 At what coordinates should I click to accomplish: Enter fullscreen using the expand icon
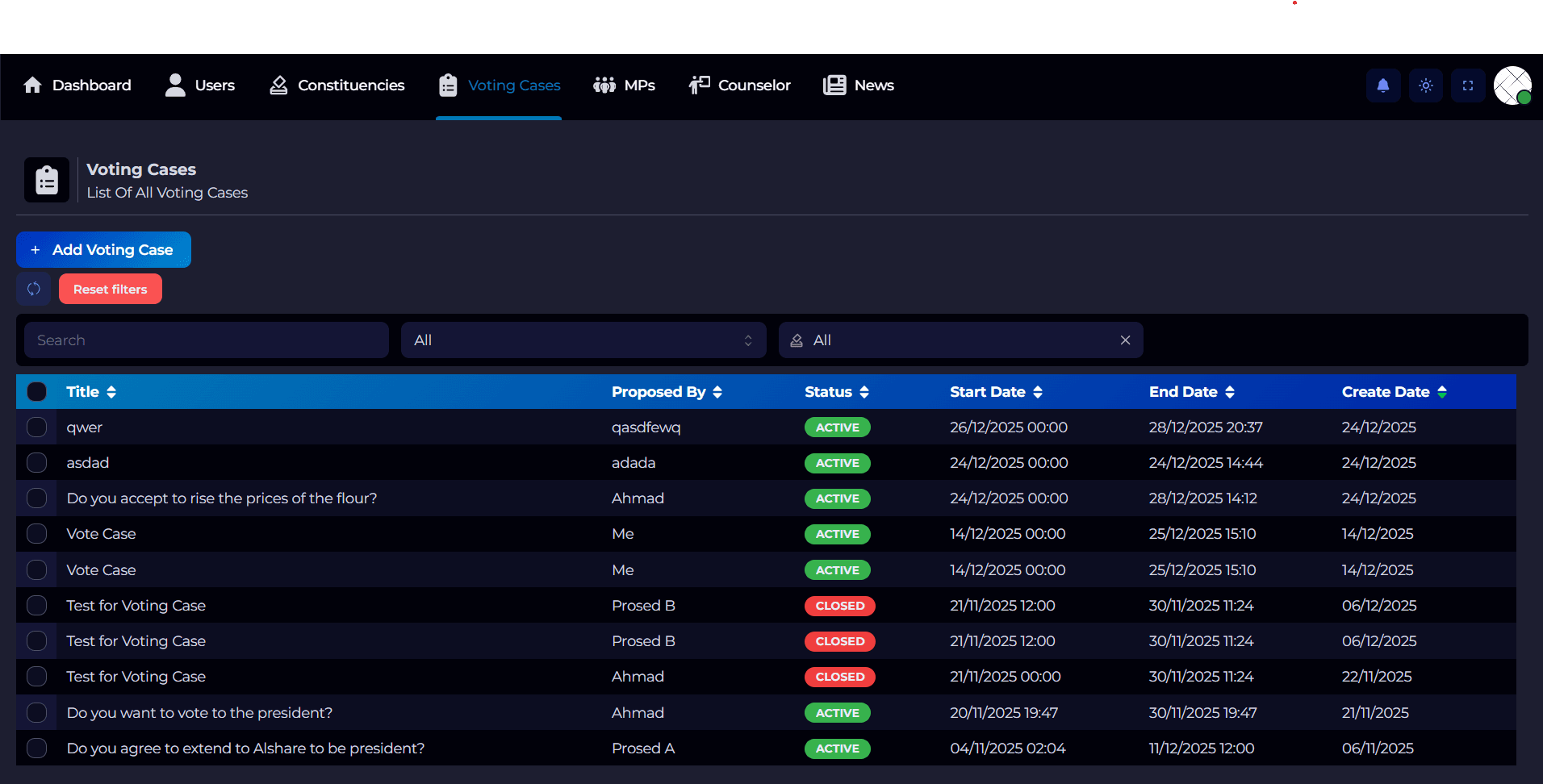(x=1467, y=85)
